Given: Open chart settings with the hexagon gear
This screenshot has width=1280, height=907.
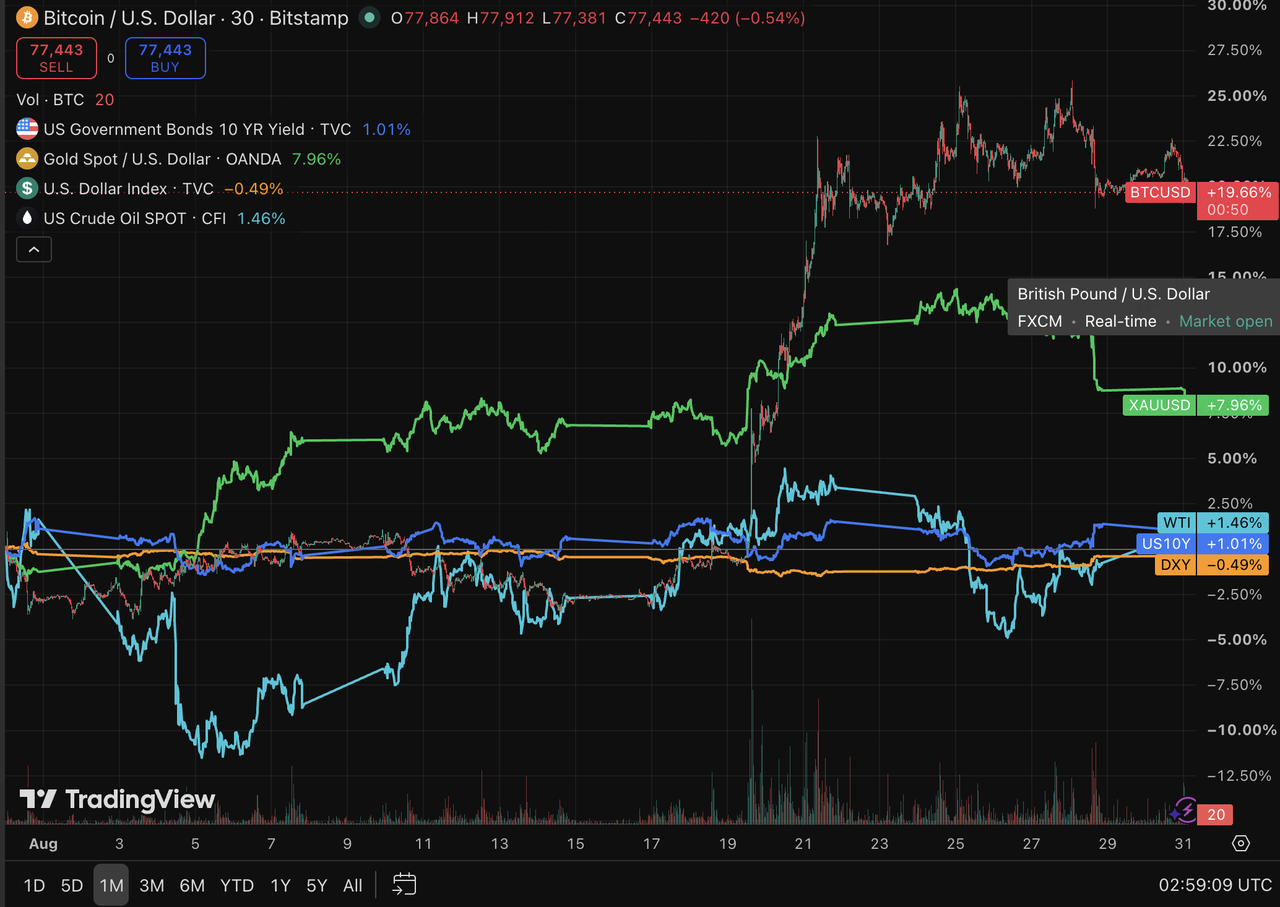Looking at the screenshot, I should coord(1241,843).
